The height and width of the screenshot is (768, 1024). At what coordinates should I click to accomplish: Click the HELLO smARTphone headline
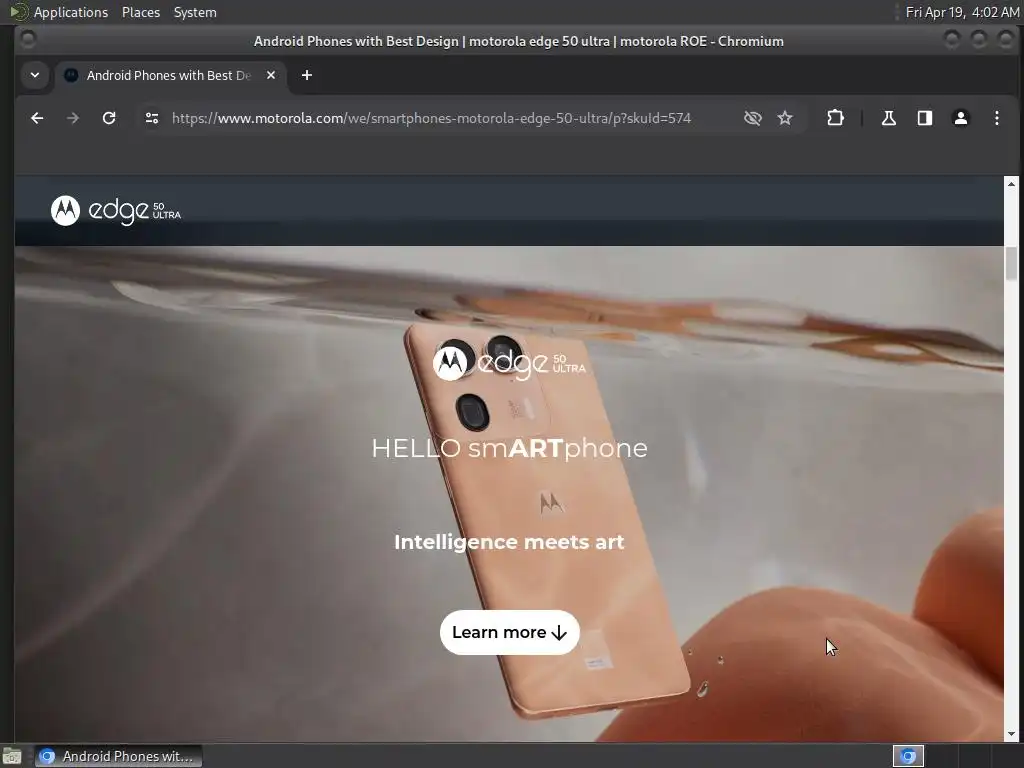click(509, 448)
